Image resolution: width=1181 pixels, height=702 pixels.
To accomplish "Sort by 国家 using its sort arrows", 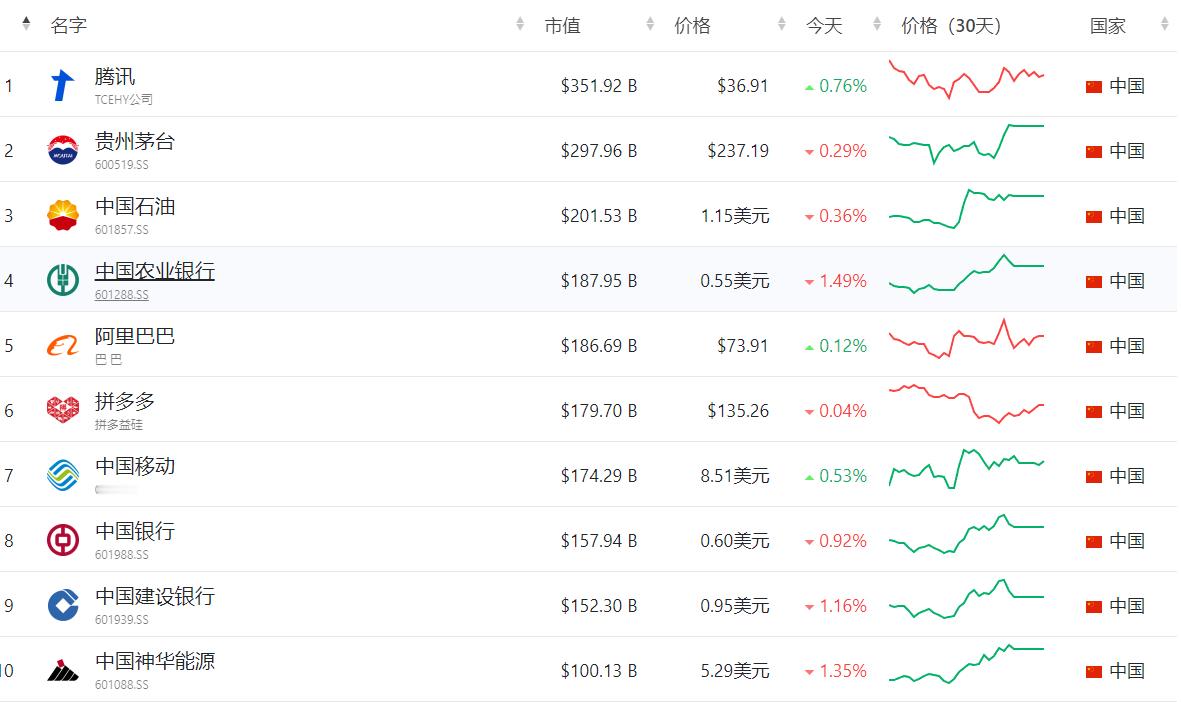I will [x=1164, y=24].
